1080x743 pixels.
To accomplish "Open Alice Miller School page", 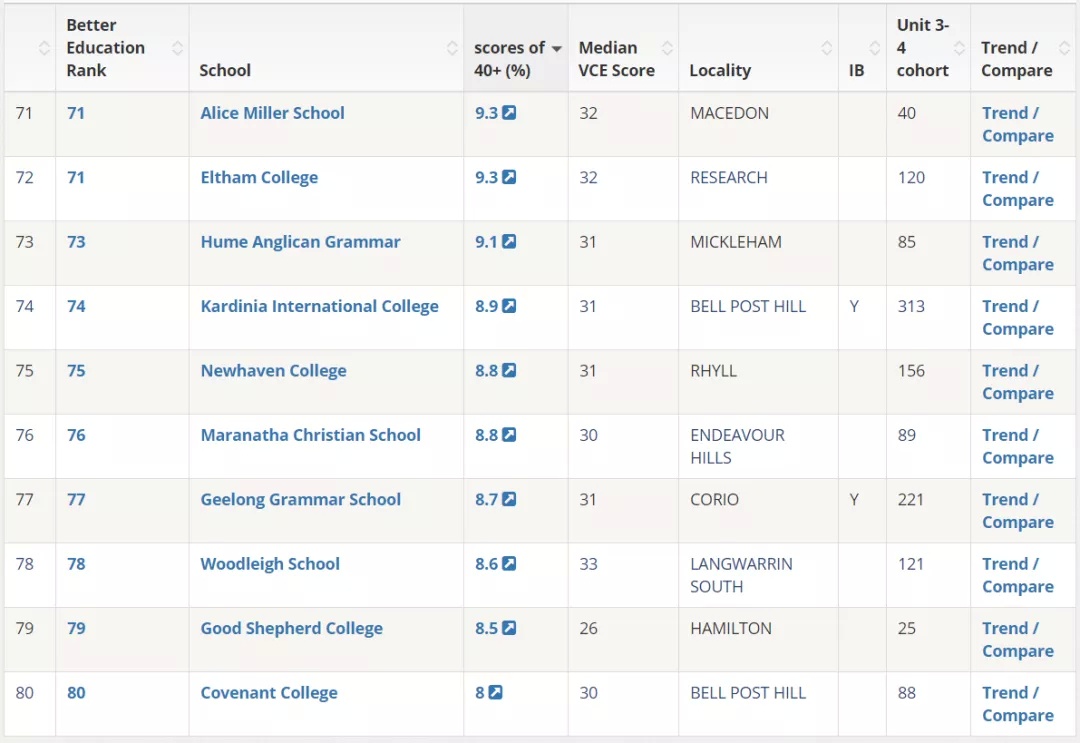I will coord(272,113).
